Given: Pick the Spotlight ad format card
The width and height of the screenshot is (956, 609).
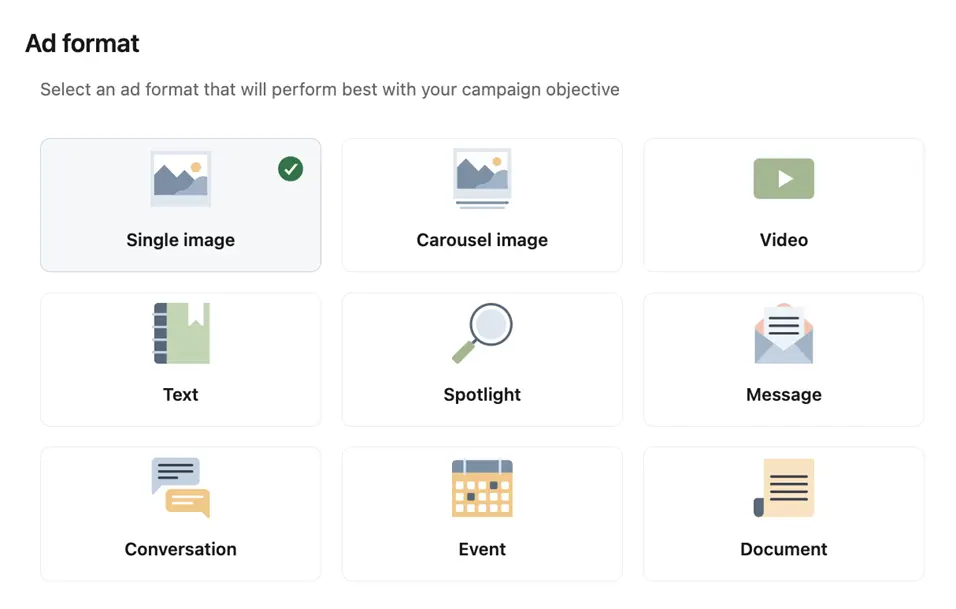Looking at the screenshot, I should click(x=482, y=359).
